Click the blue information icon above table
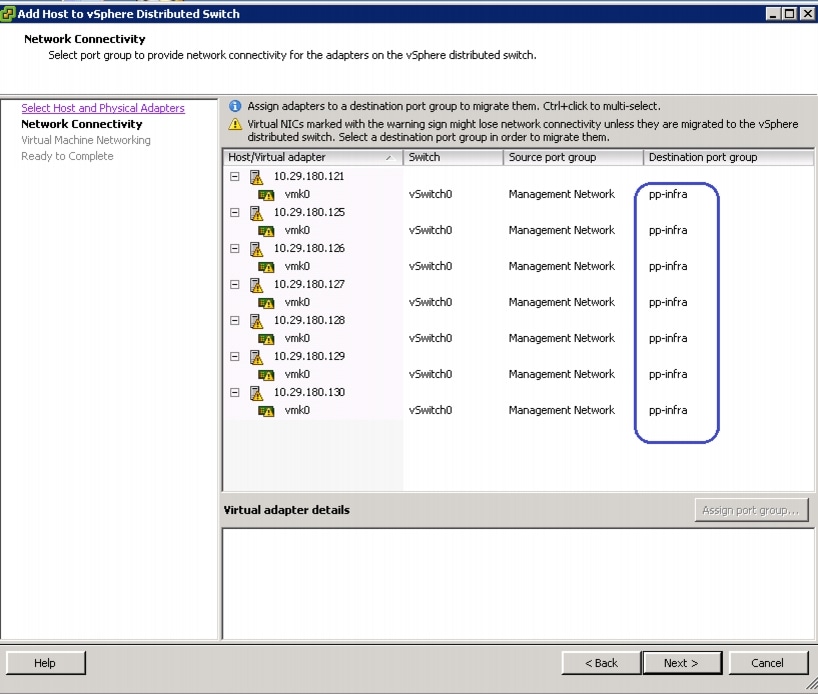The width and height of the screenshot is (818, 694). [235, 106]
